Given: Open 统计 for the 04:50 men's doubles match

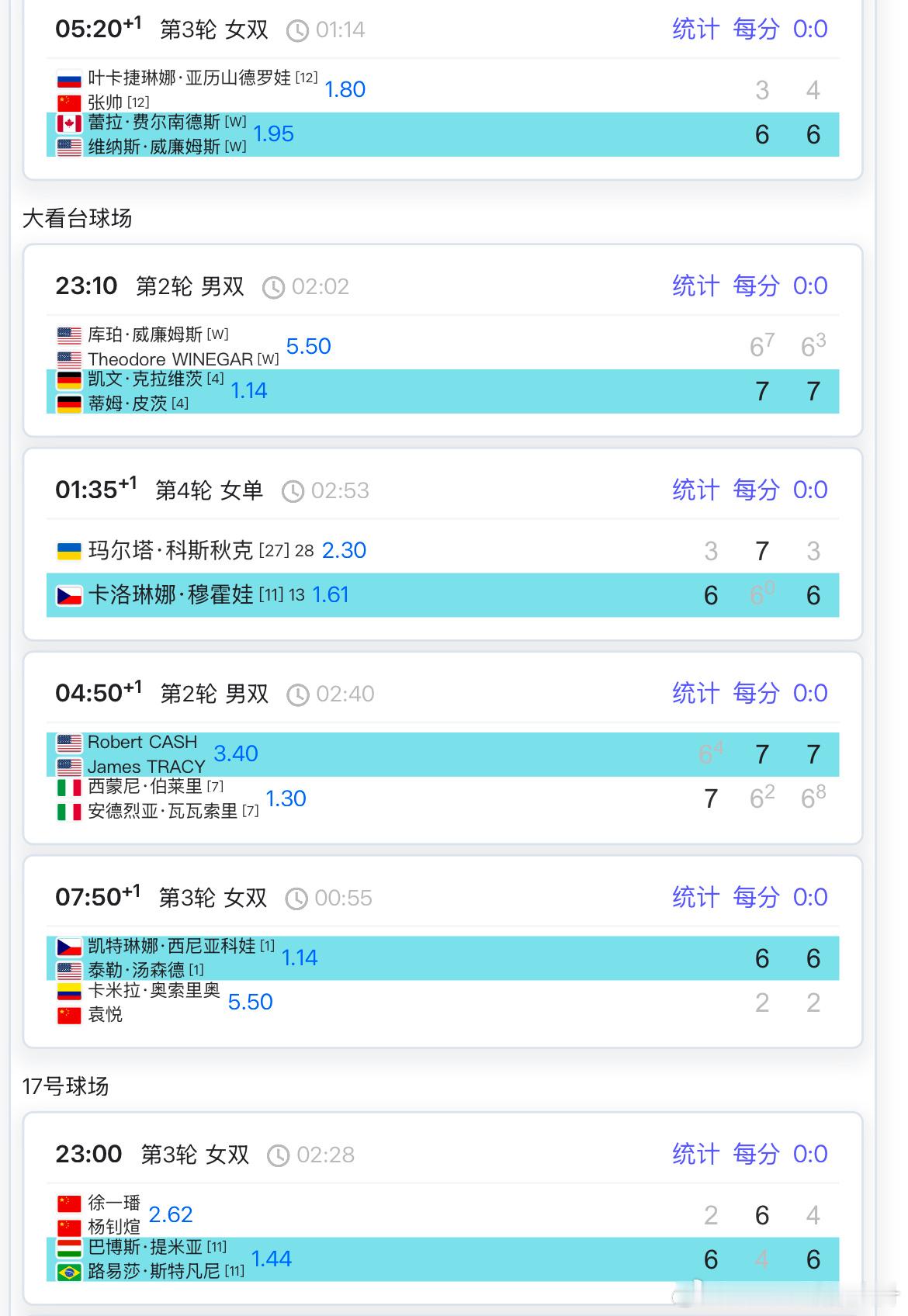Looking at the screenshot, I should (x=695, y=694).
